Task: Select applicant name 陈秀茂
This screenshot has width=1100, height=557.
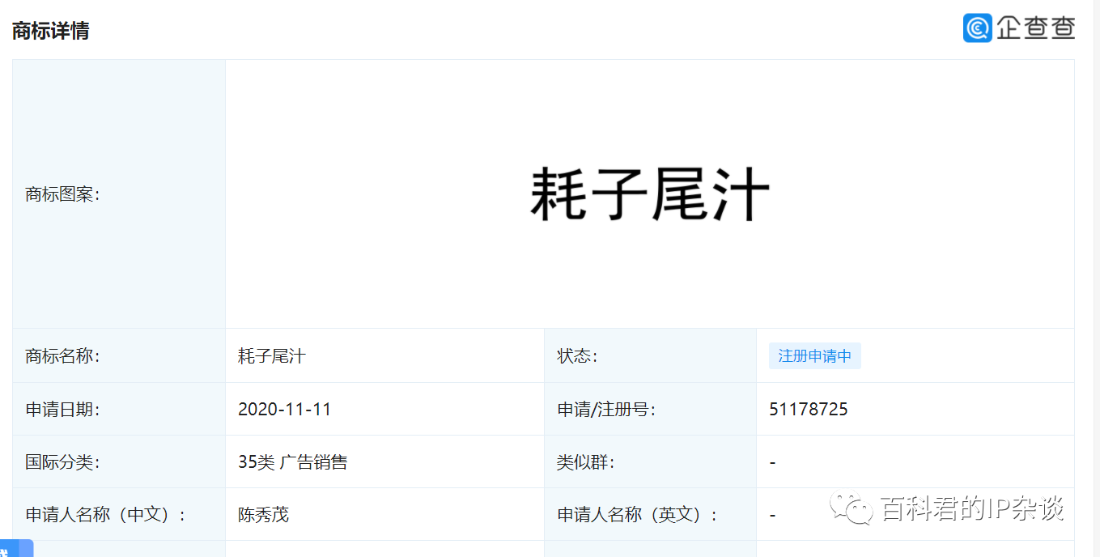Action: point(263,515)
